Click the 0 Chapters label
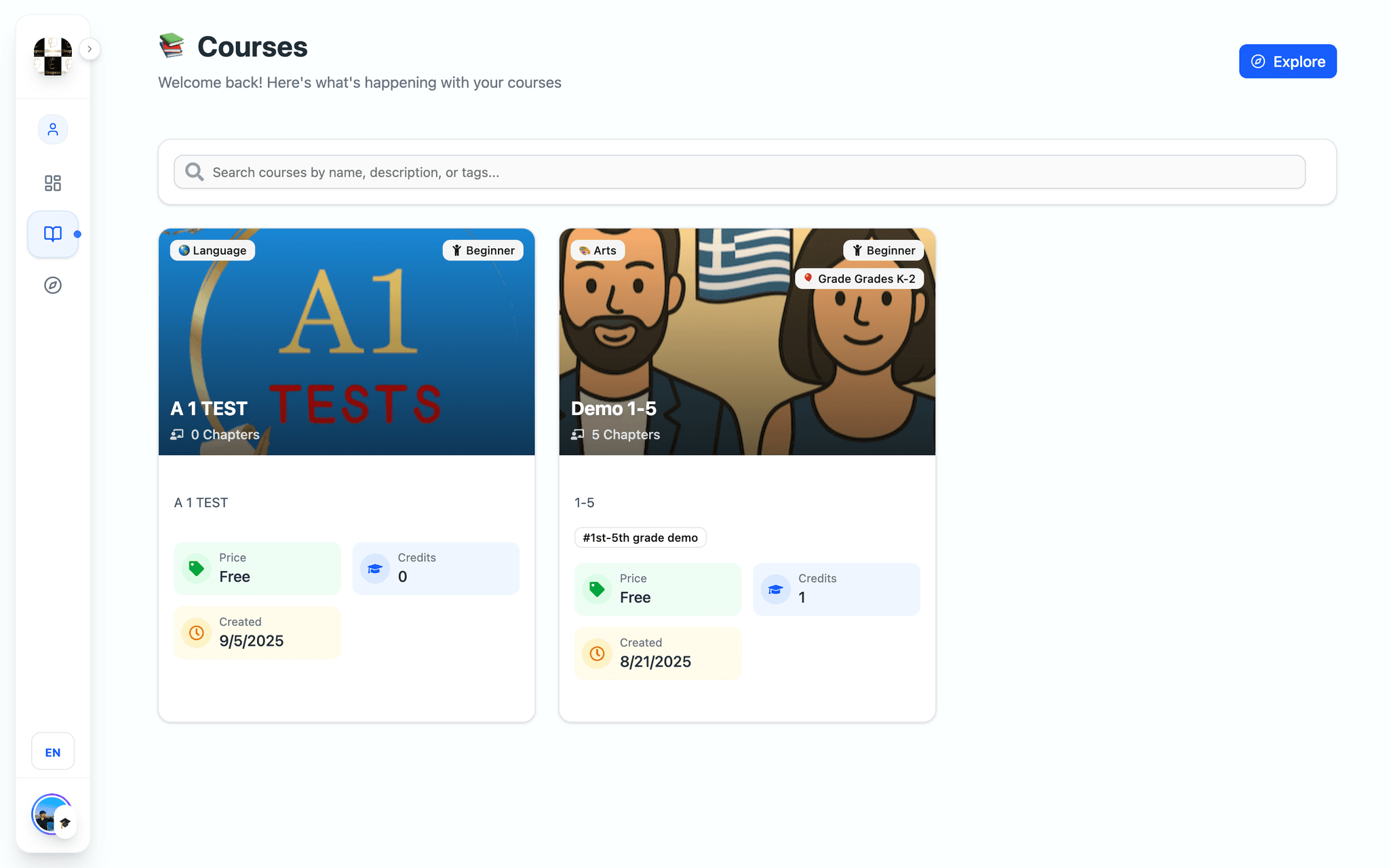 click(x=224, y=435)
